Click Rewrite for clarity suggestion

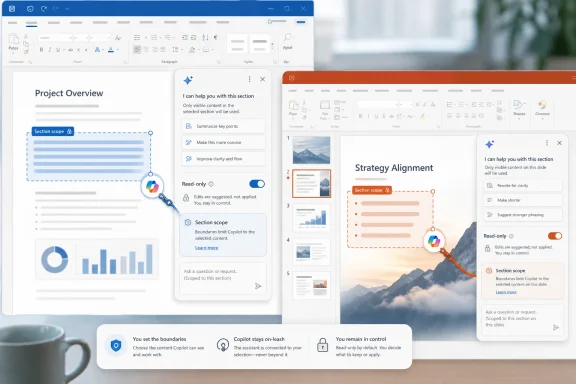[x=523, y=186]
